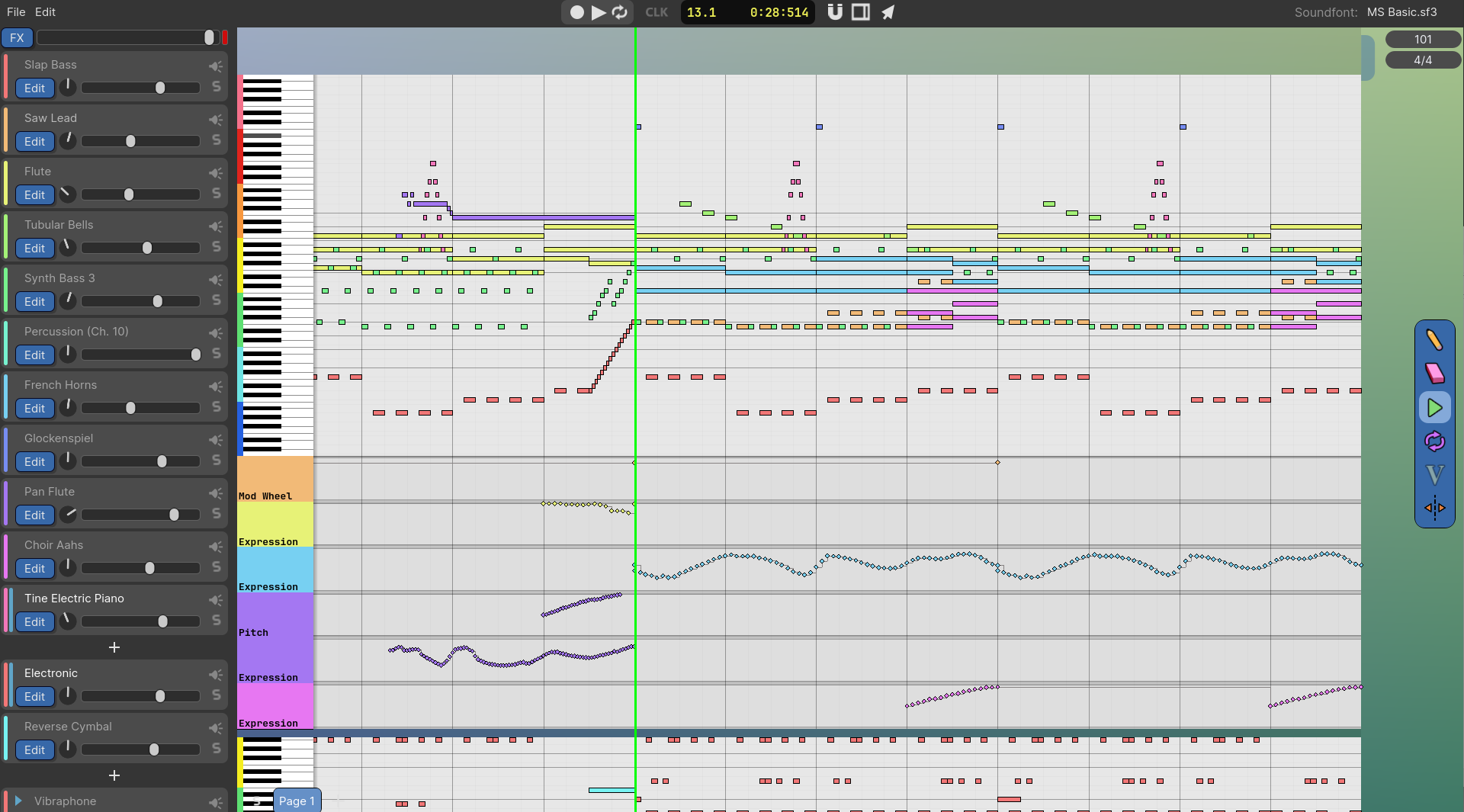Click the purple loop tool icon
Screen dimensions: 1464x812
(1434, 441)
